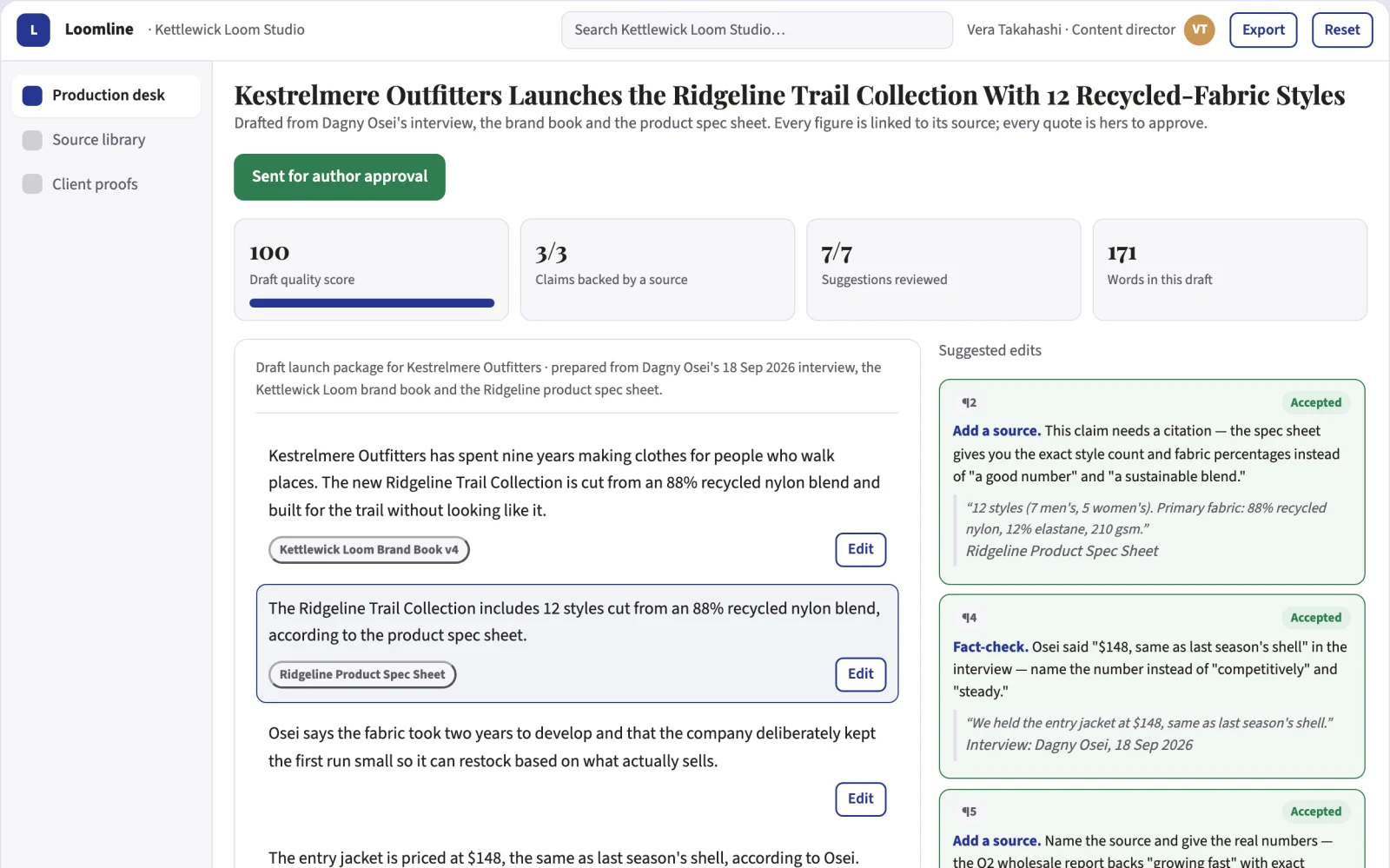Open the Client proofs section

(x=106, y=184)
